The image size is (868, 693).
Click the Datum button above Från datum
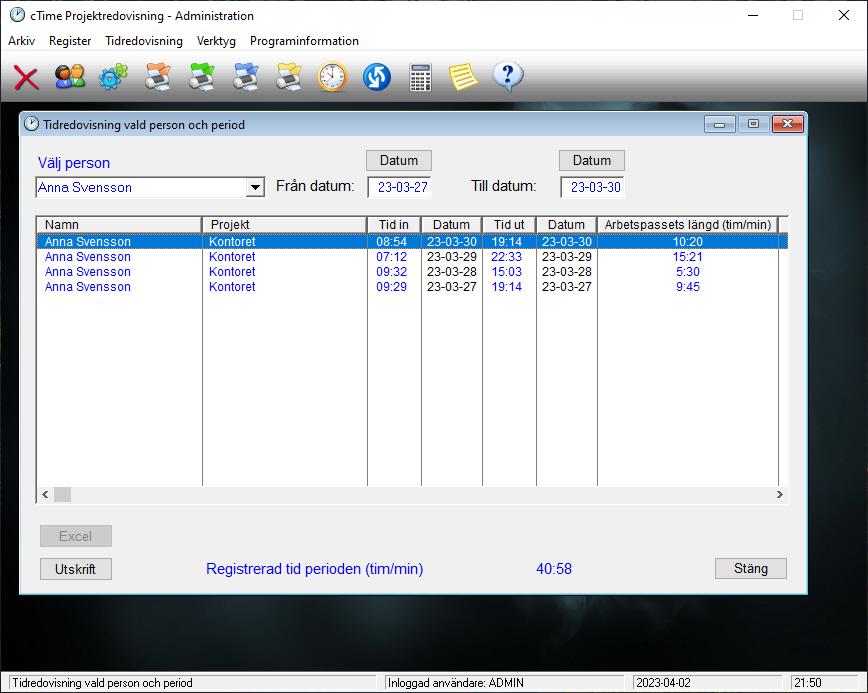399,161
